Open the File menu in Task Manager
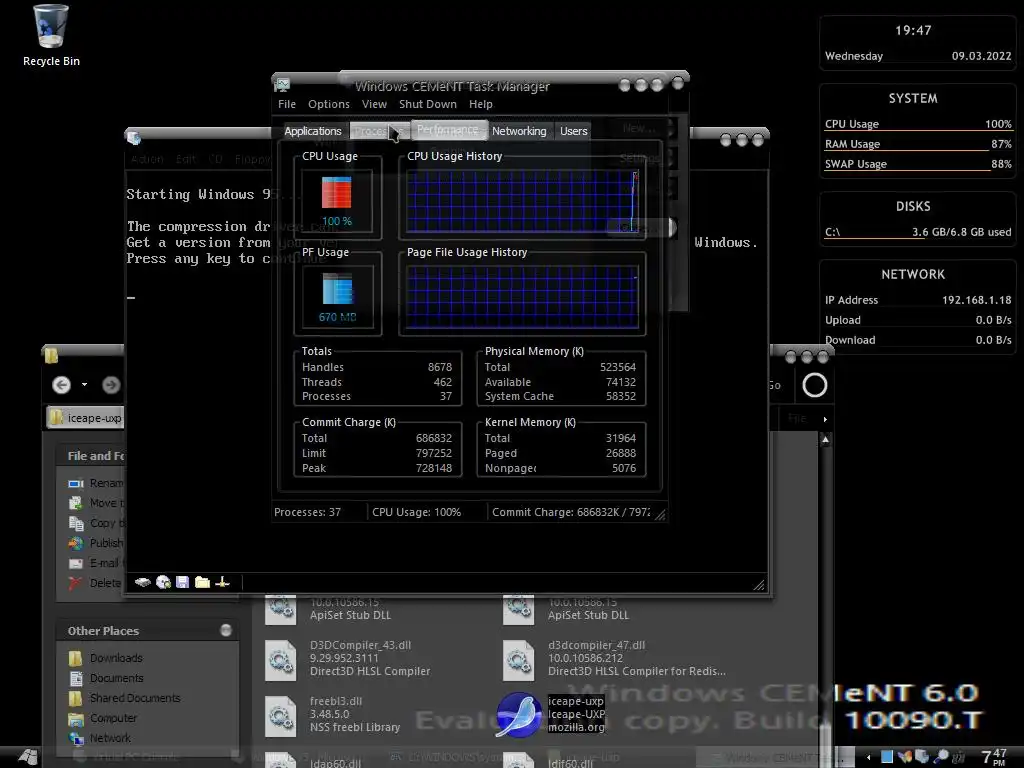 pyautogui.click(x=287, y=104)
